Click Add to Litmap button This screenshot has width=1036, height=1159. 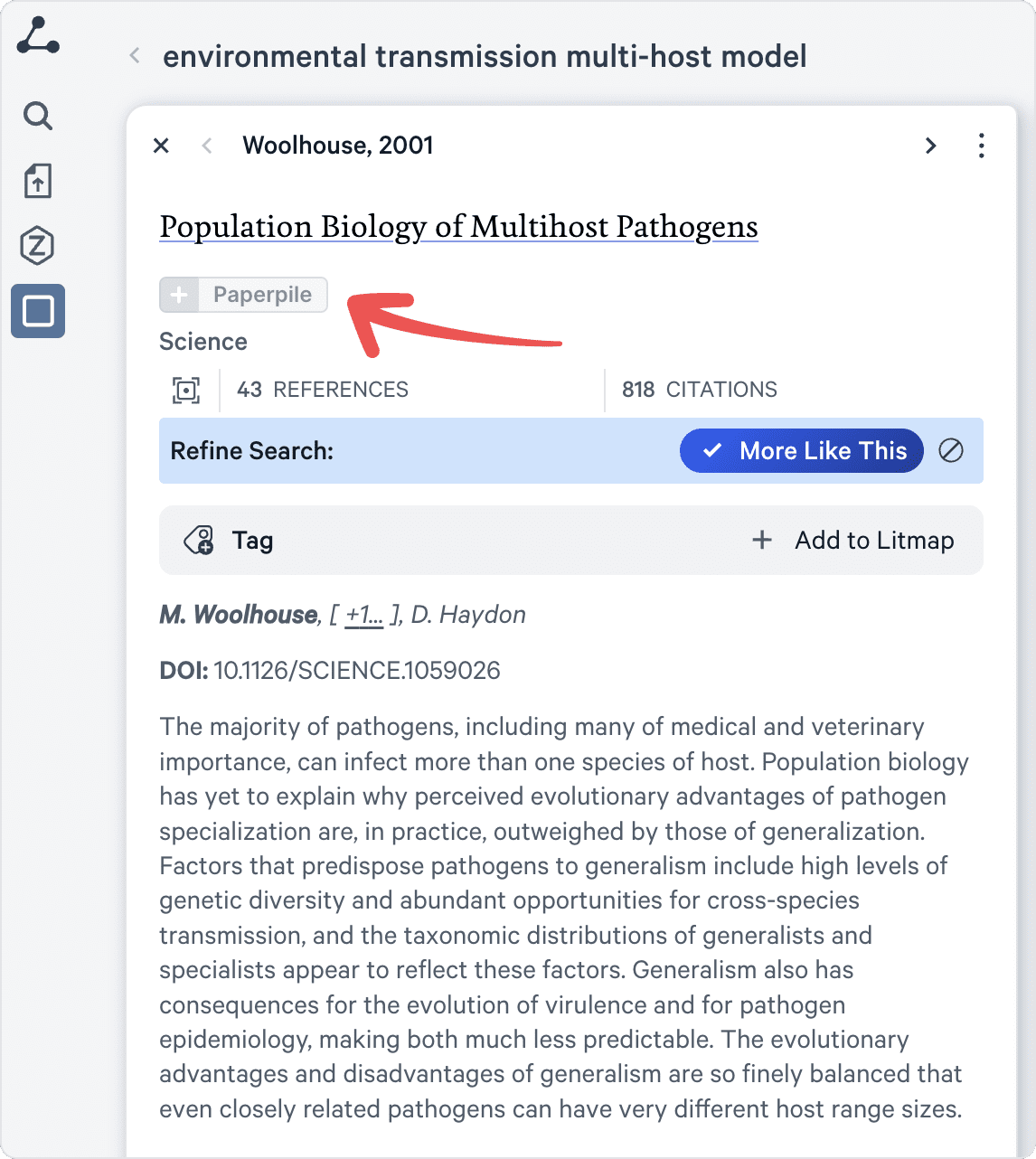(x=853, y=541)
